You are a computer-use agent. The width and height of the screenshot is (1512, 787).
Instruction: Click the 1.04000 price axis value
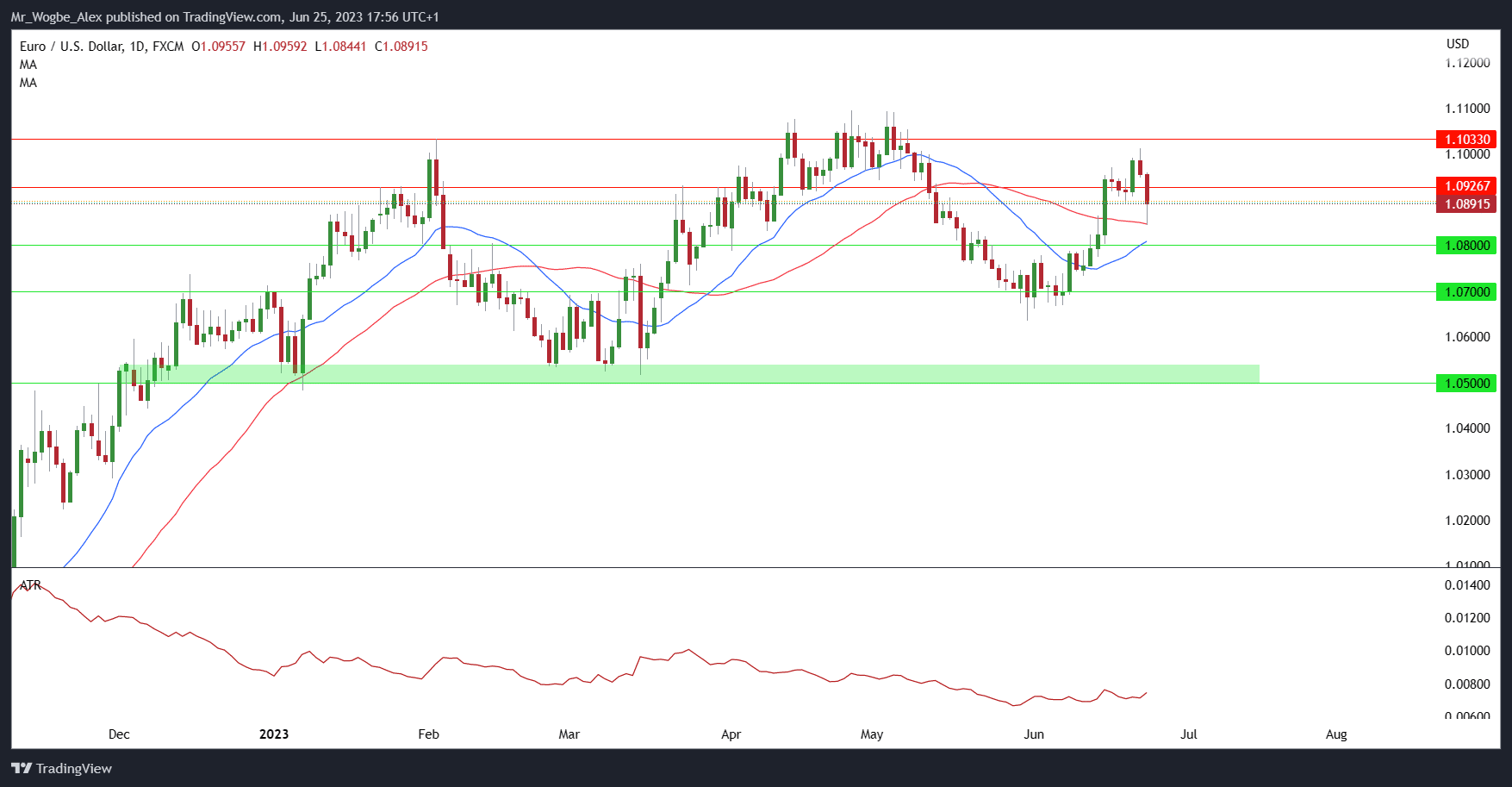pos(1467,428)
